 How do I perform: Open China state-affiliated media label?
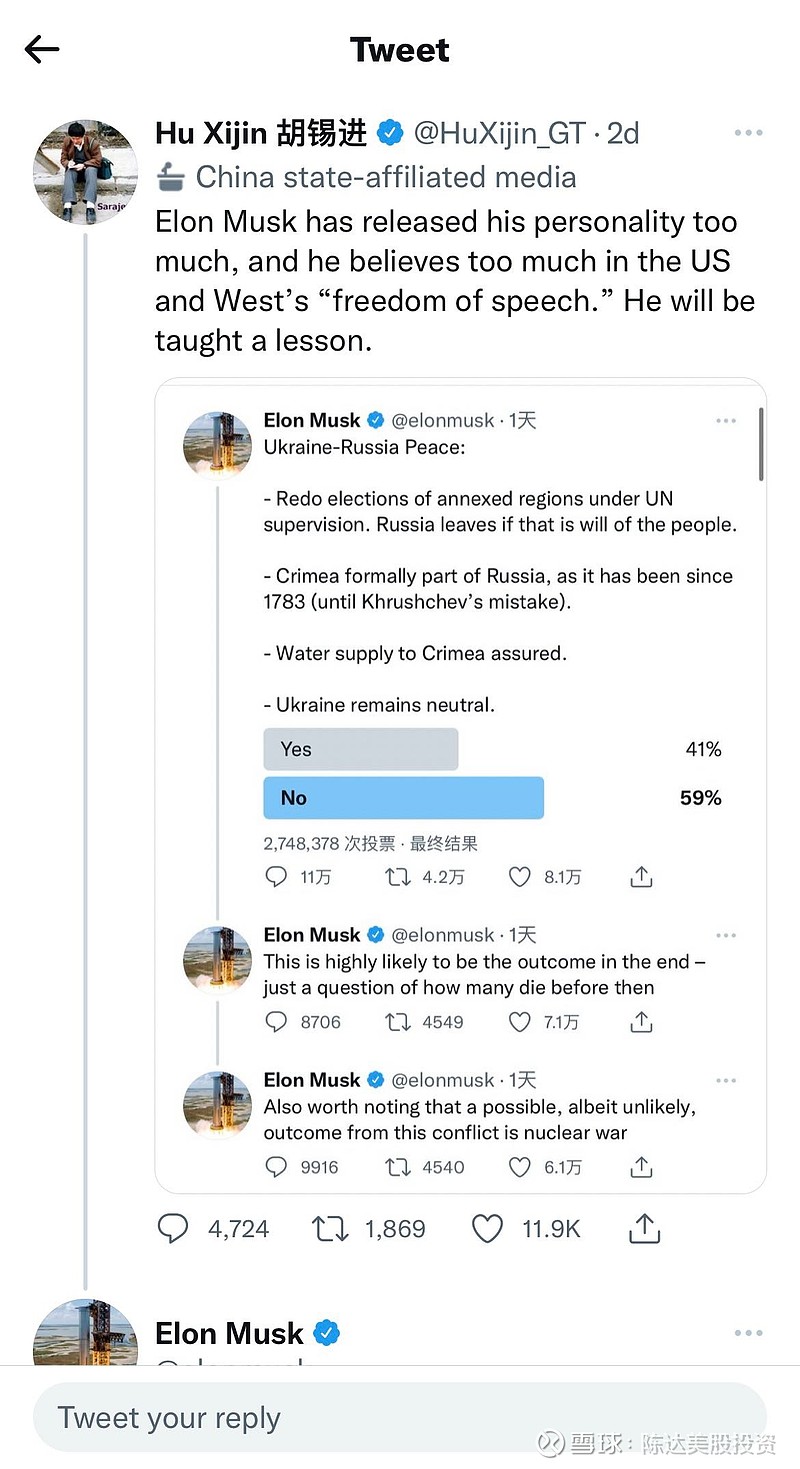[x=385, y=177]
